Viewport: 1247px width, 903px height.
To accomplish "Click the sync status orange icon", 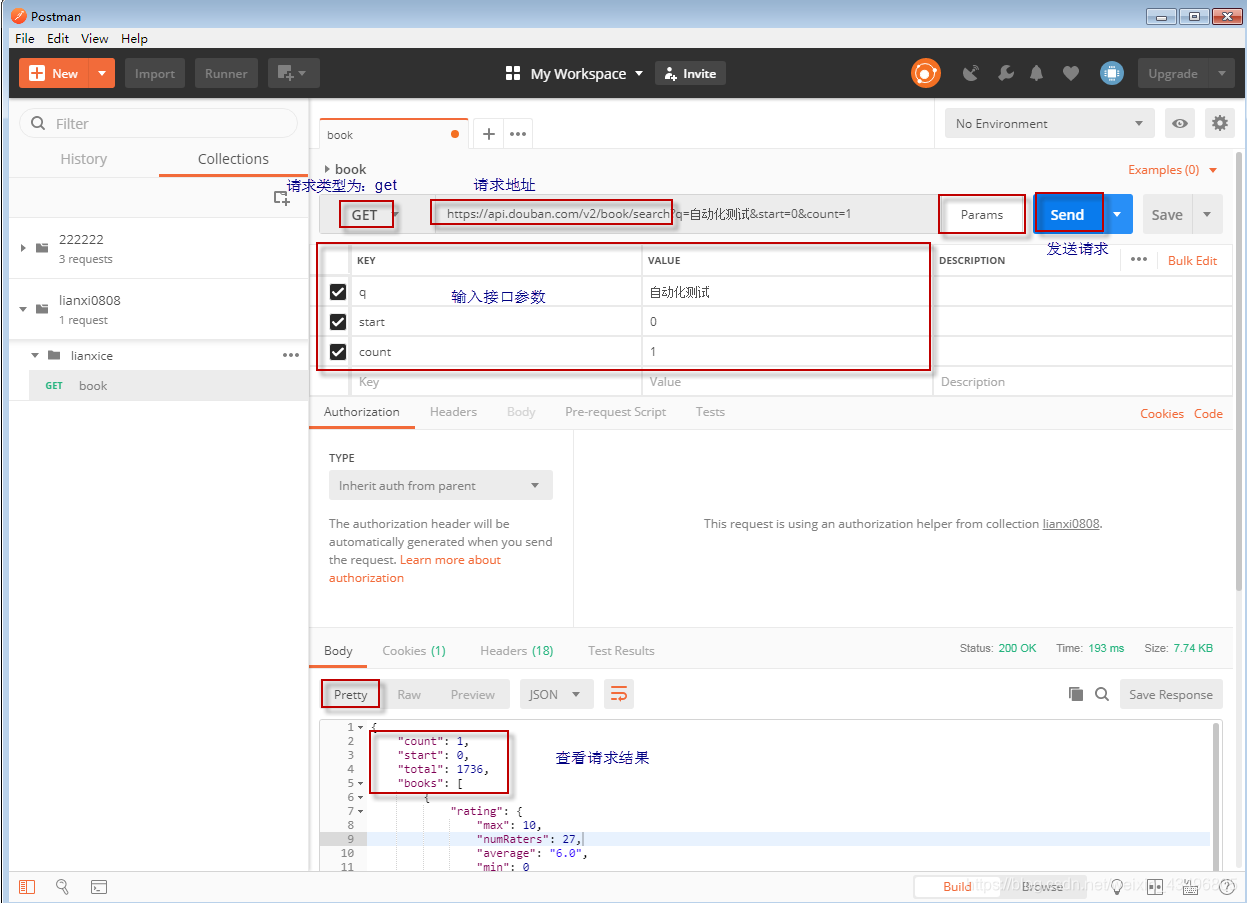I will (925, 73).
